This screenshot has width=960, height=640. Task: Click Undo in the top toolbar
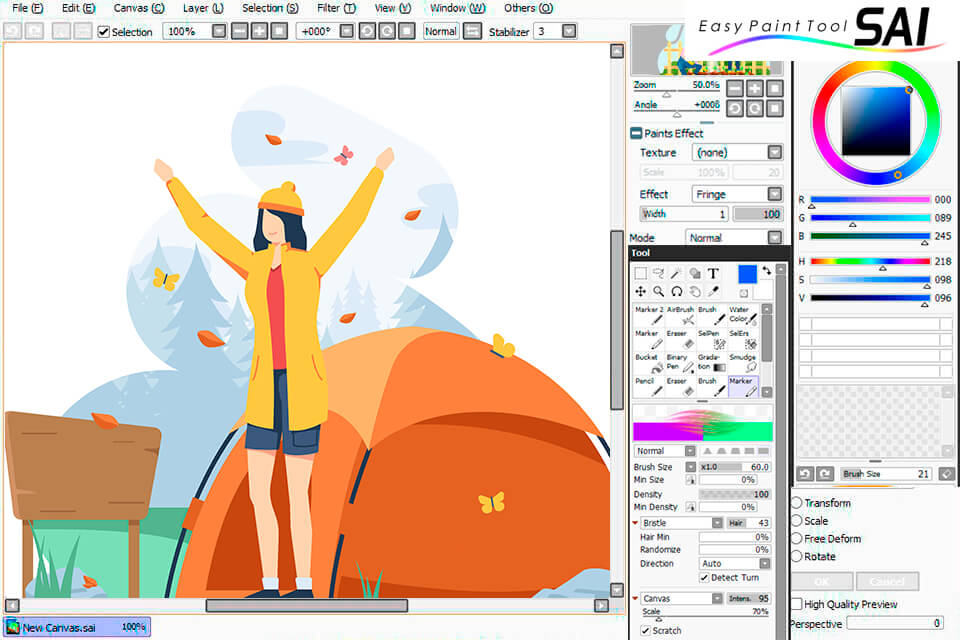tap(13, 31)
